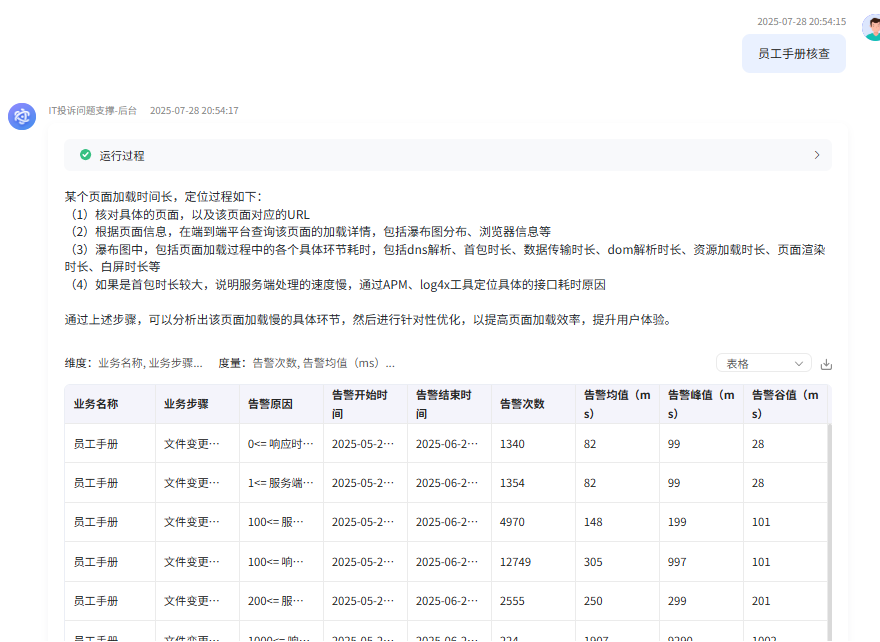This screenshot has height=642, width=880.
Task: Click the IT投诉问题支撑-后台 bot avatar icon
Action: (21, 116)
